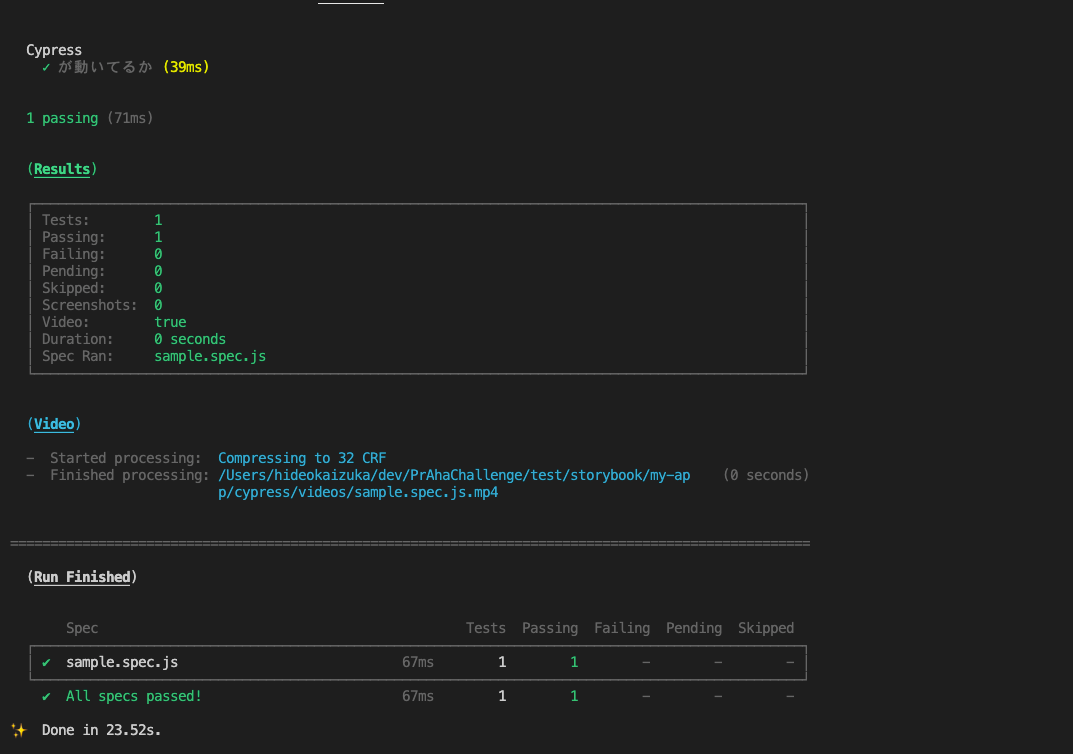Click the green checkmark beside が動いてるか

46,67
